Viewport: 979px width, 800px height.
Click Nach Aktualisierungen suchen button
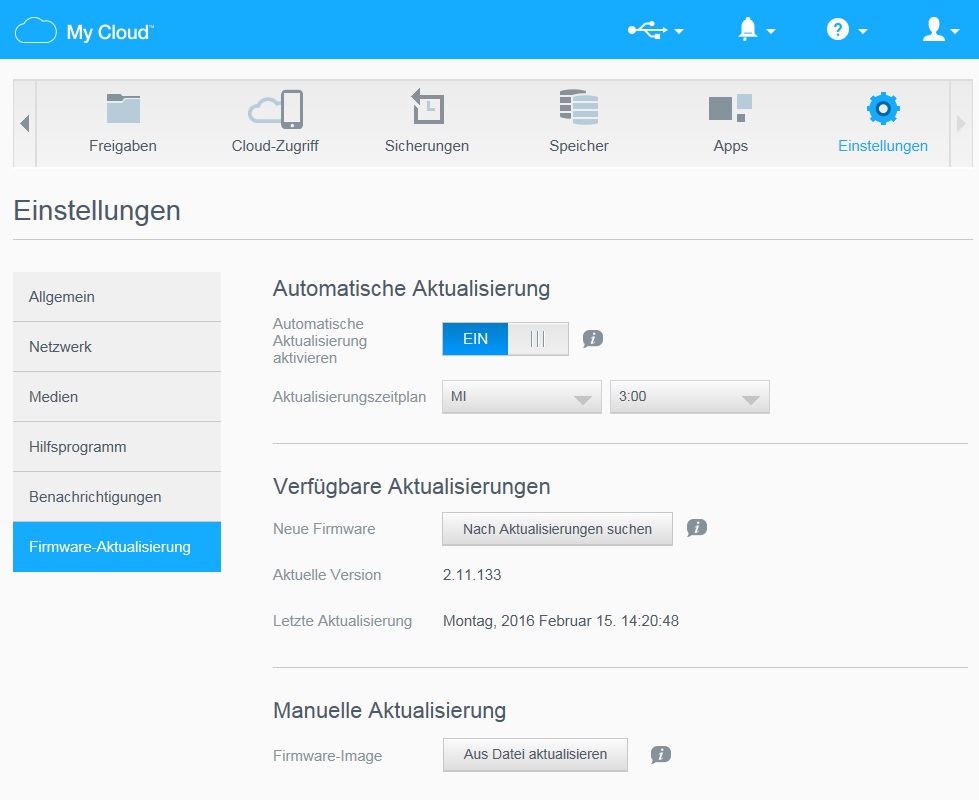pos(557,529)
